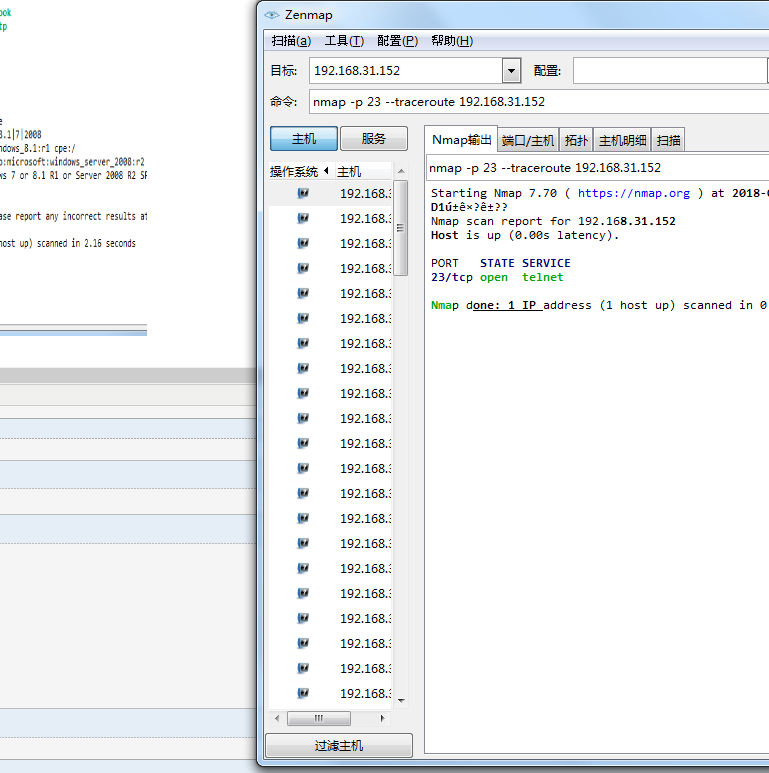Select the first host's OS icon in list

303,193
